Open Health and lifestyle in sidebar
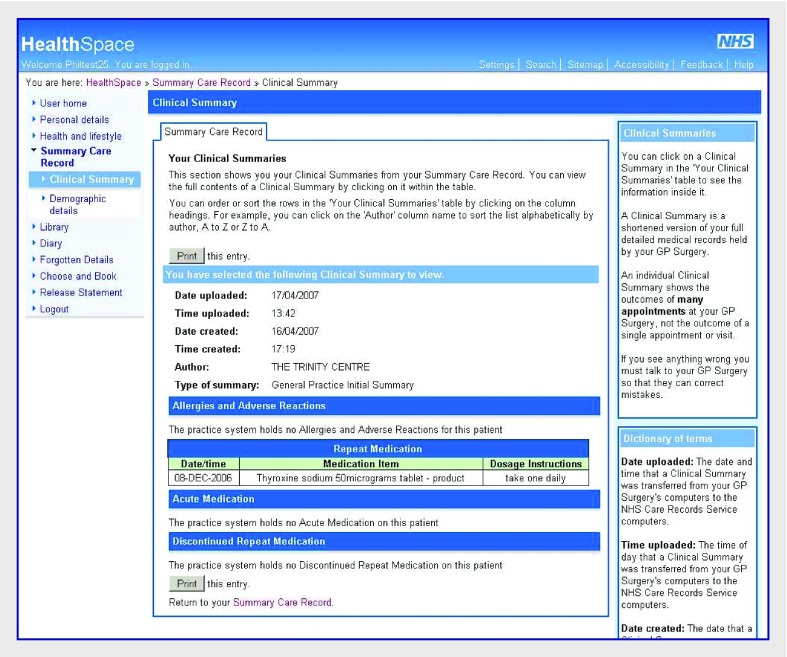 pyautogui.click(x=80, y=137)
